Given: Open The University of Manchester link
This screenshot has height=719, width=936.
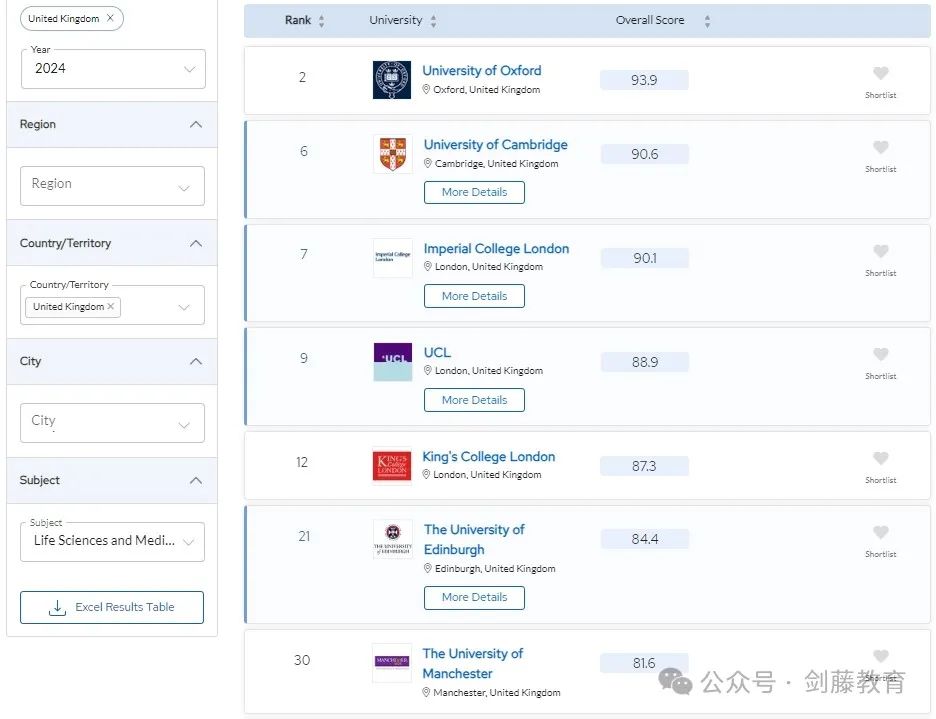Looking at the screenshot, I should click(x=473, y=663).
